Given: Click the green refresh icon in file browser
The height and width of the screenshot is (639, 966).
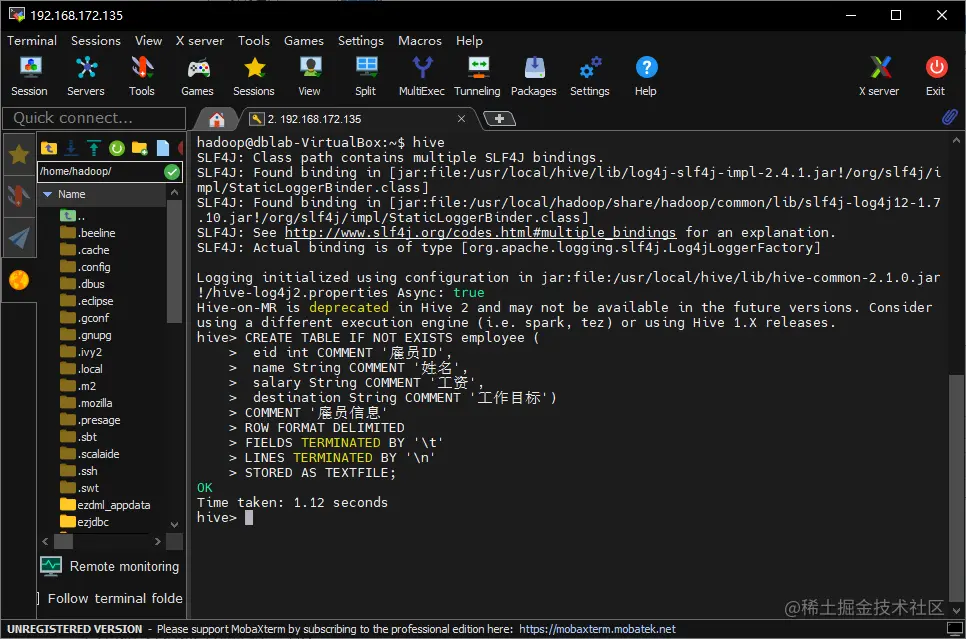Looking at the screenshot, I should [x=116, y=148].
